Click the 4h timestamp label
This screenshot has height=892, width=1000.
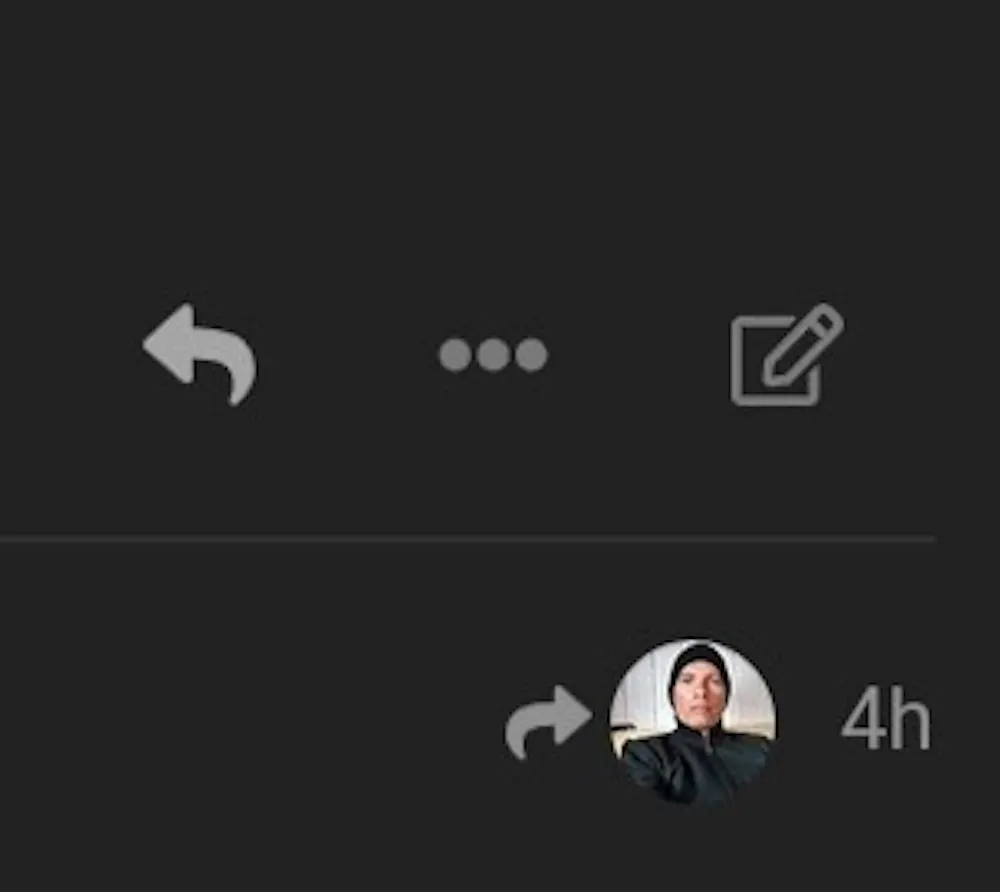pyautogui.click(x=886, y=719)
